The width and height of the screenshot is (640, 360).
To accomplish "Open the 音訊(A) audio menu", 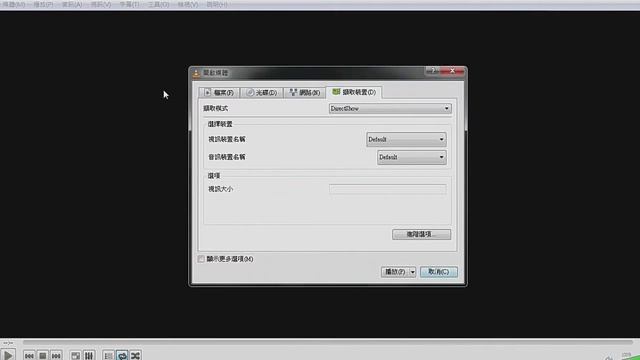I will tap(72, 4).
